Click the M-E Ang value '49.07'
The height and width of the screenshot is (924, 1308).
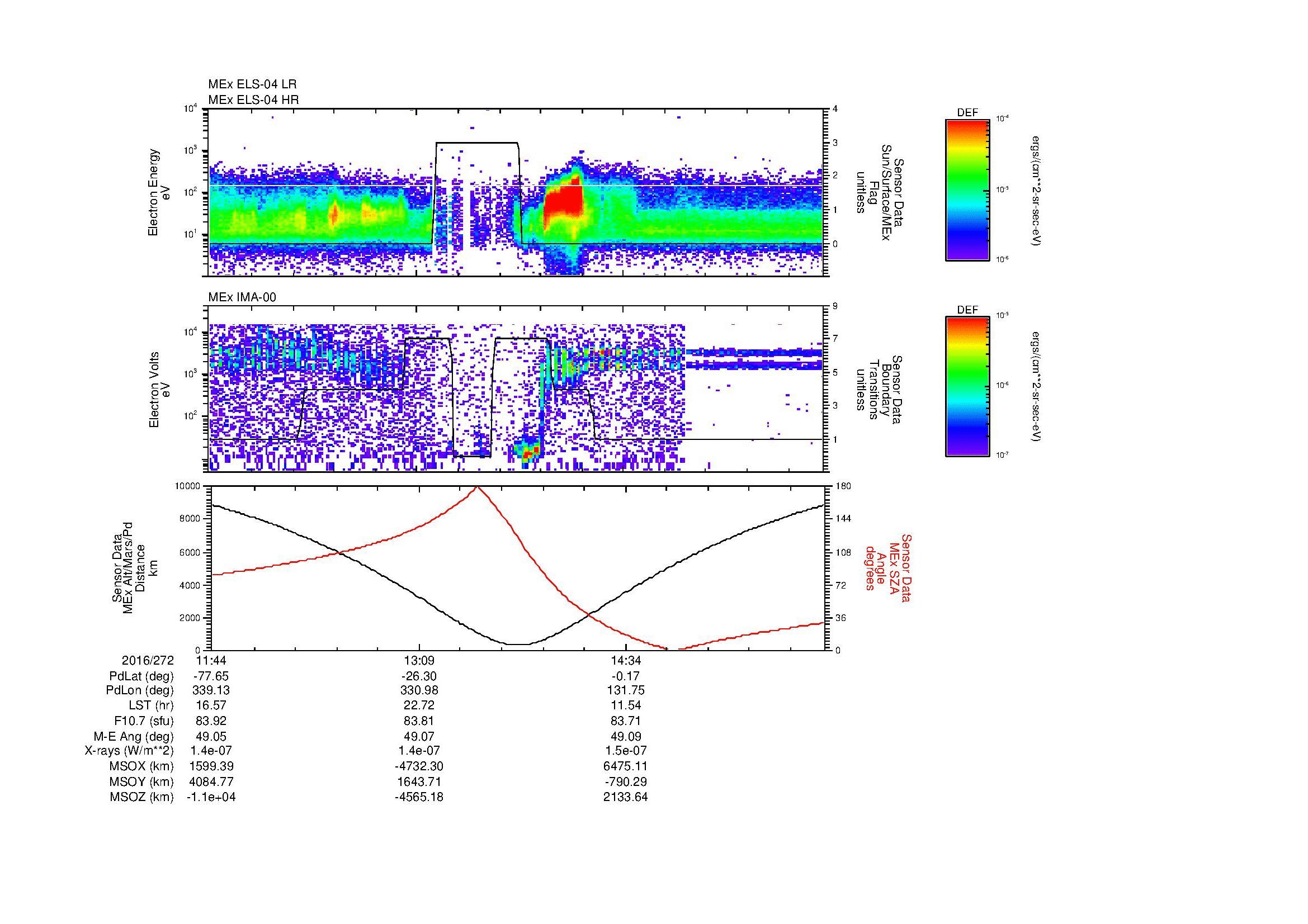pyautogui.click(x=419, y=736)
